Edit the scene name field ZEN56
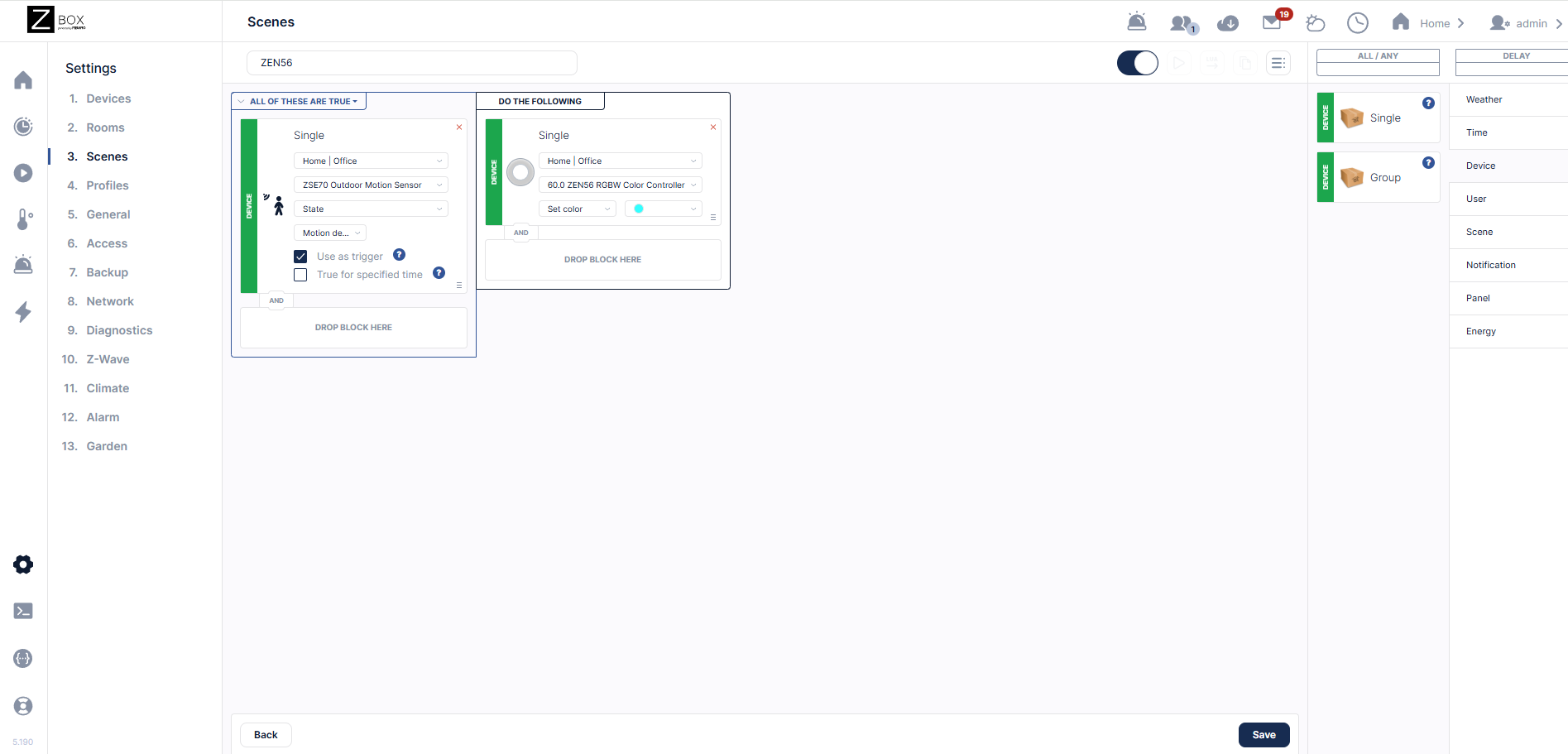The height and width of the screenshot is (754, 1568). pyautogui.click(x=412, y=63)
